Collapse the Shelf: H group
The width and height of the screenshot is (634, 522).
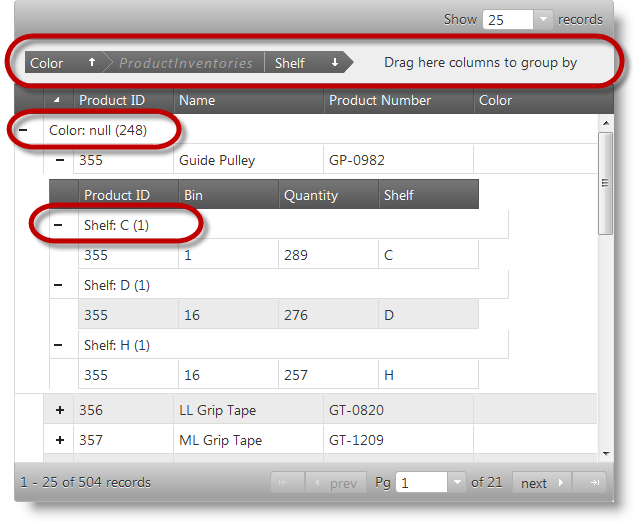point(58,345)
